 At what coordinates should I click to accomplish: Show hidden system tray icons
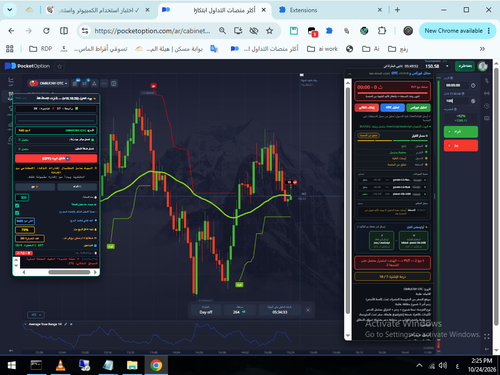pos(419,366)
